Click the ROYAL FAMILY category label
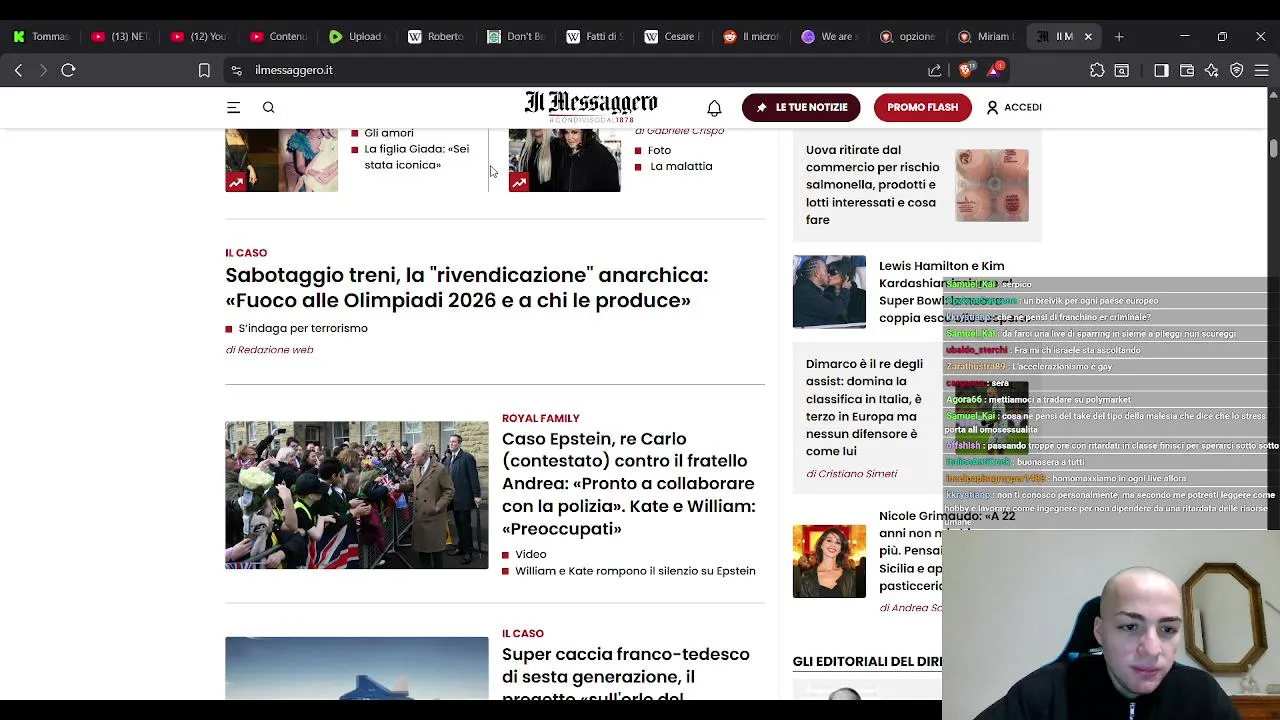 (x=540, y=418)
